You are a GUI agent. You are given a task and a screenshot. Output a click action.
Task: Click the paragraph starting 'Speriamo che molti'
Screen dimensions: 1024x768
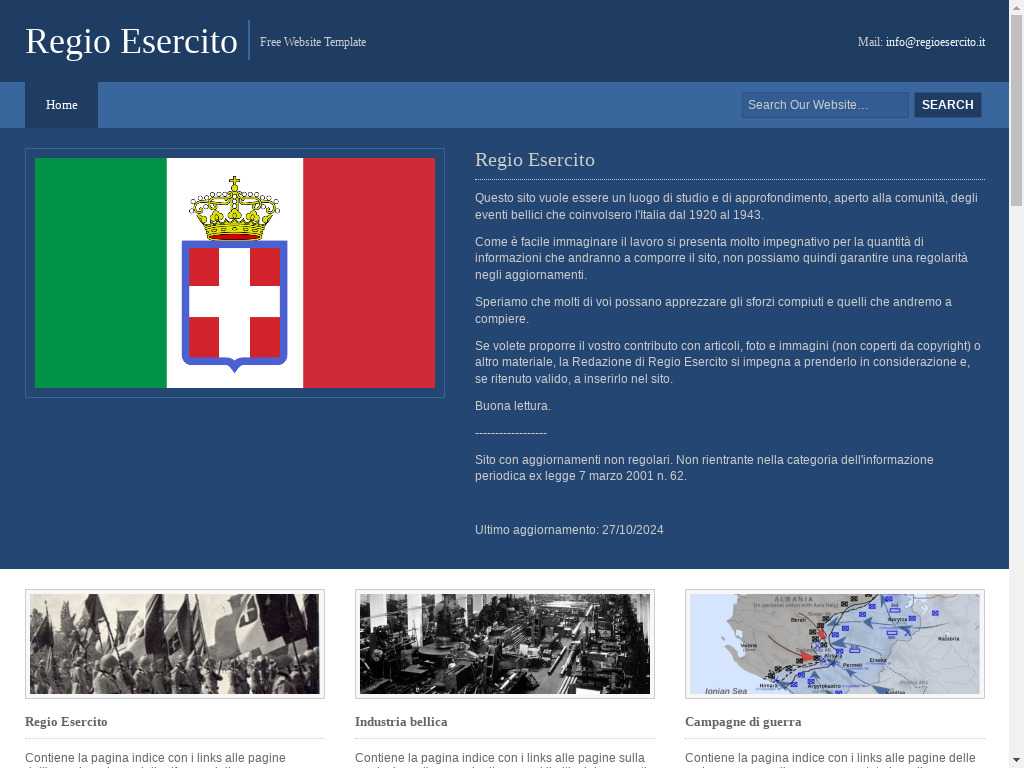(x=713, y=310)
